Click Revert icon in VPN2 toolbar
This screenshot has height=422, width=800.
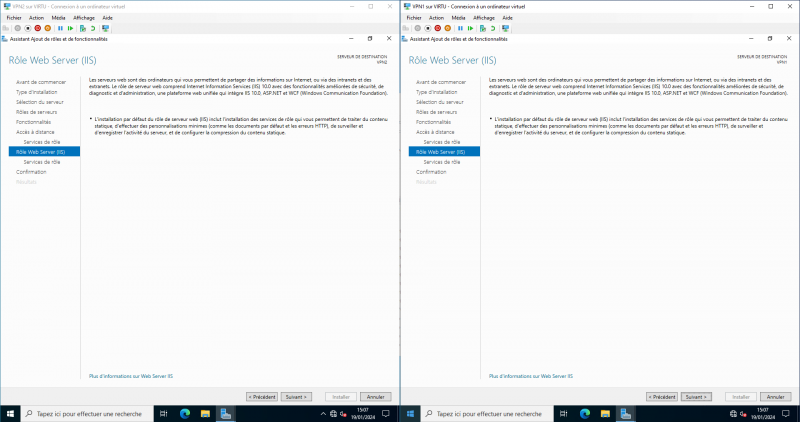coord(93,29)
